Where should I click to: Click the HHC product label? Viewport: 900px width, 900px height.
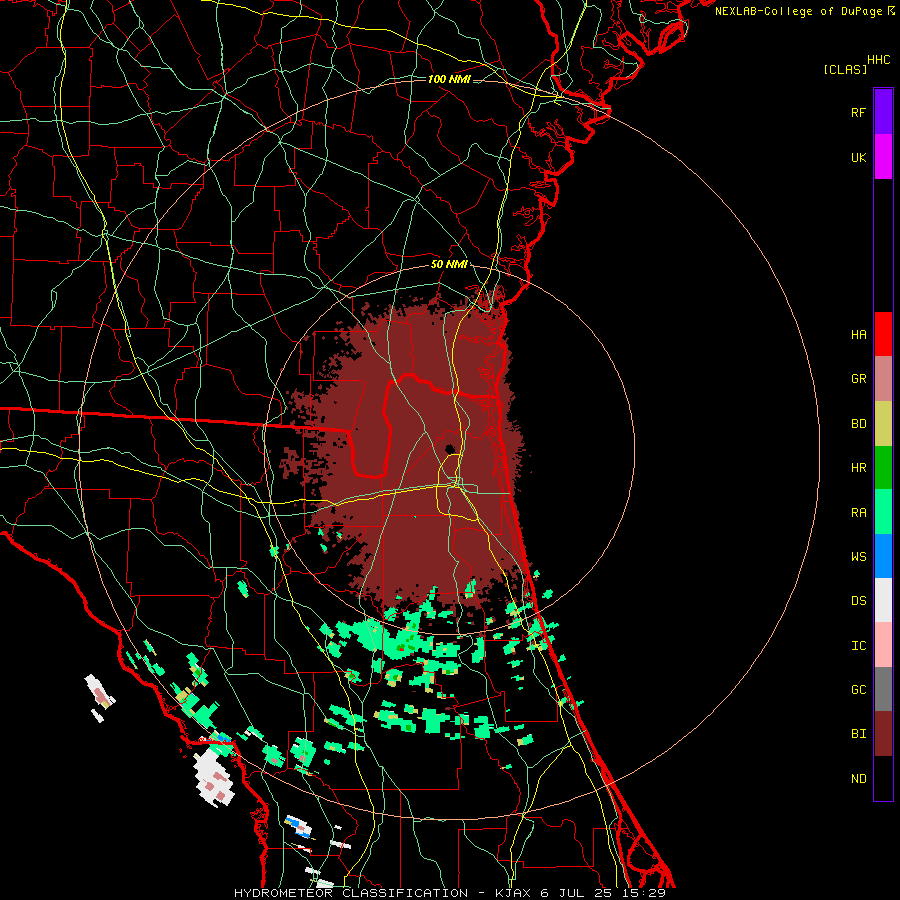point(878,60)
